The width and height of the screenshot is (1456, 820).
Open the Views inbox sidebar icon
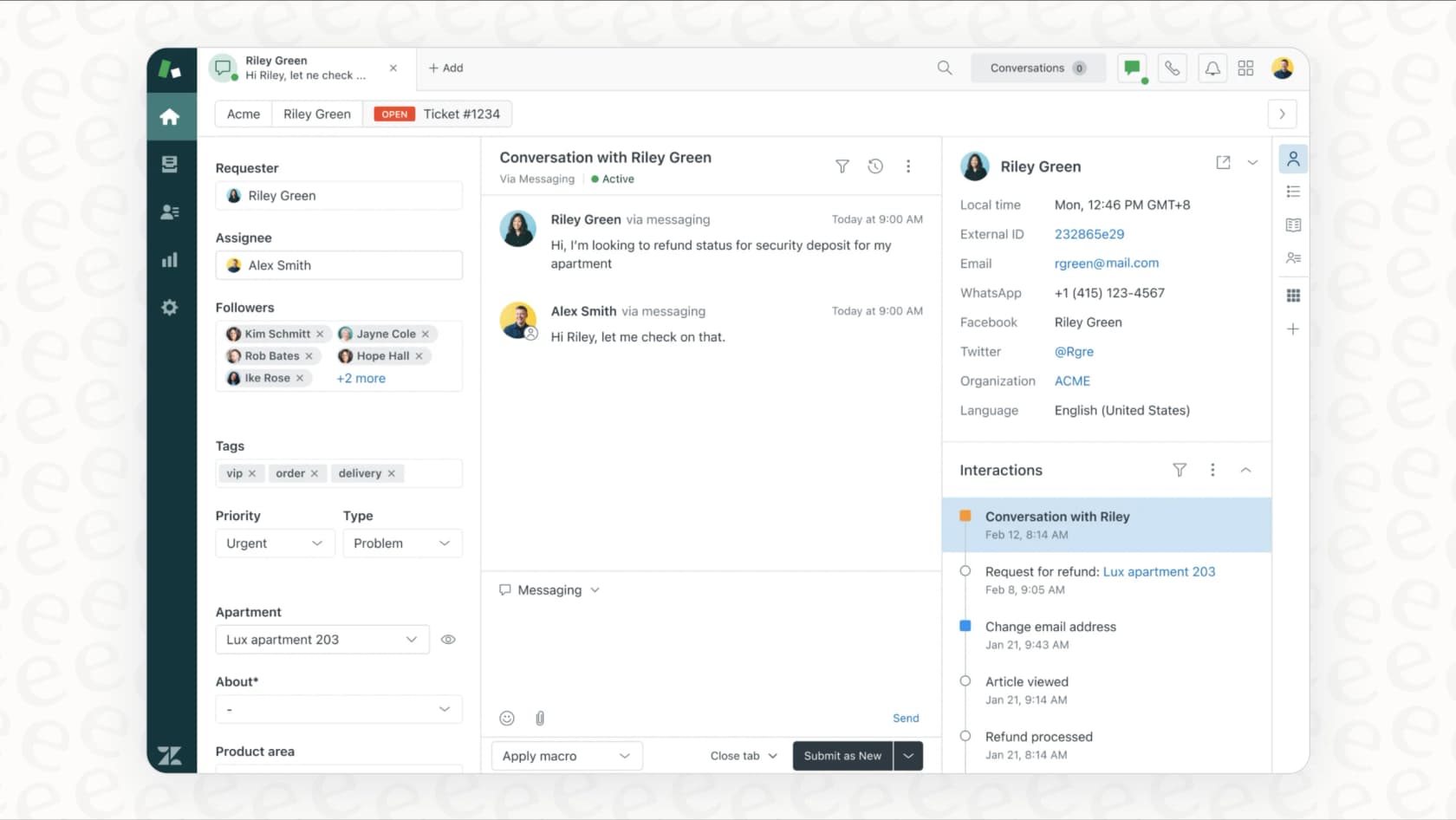[x=170, y=165]
